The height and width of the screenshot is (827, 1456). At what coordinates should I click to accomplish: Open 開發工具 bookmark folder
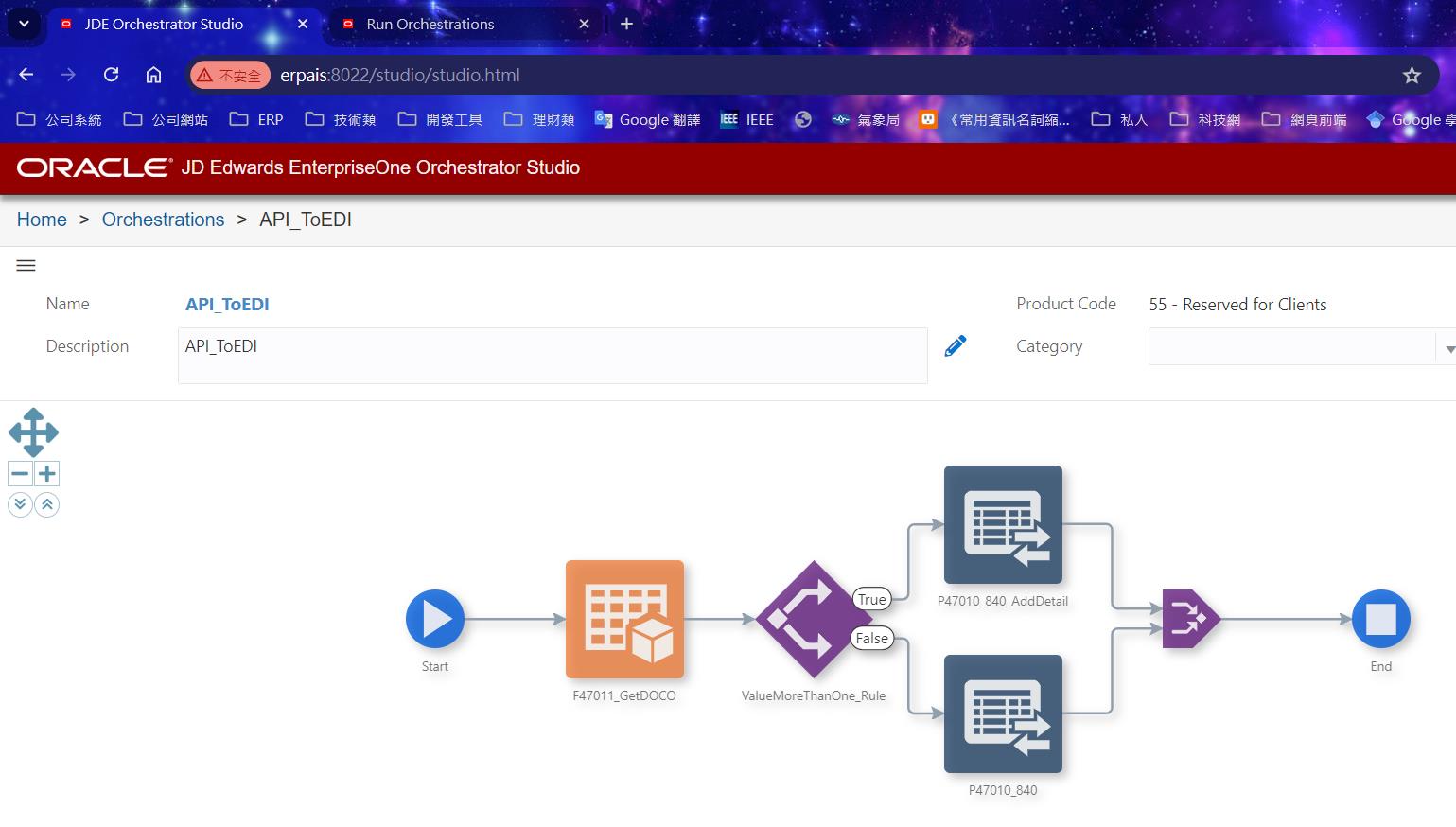(440, 119)
